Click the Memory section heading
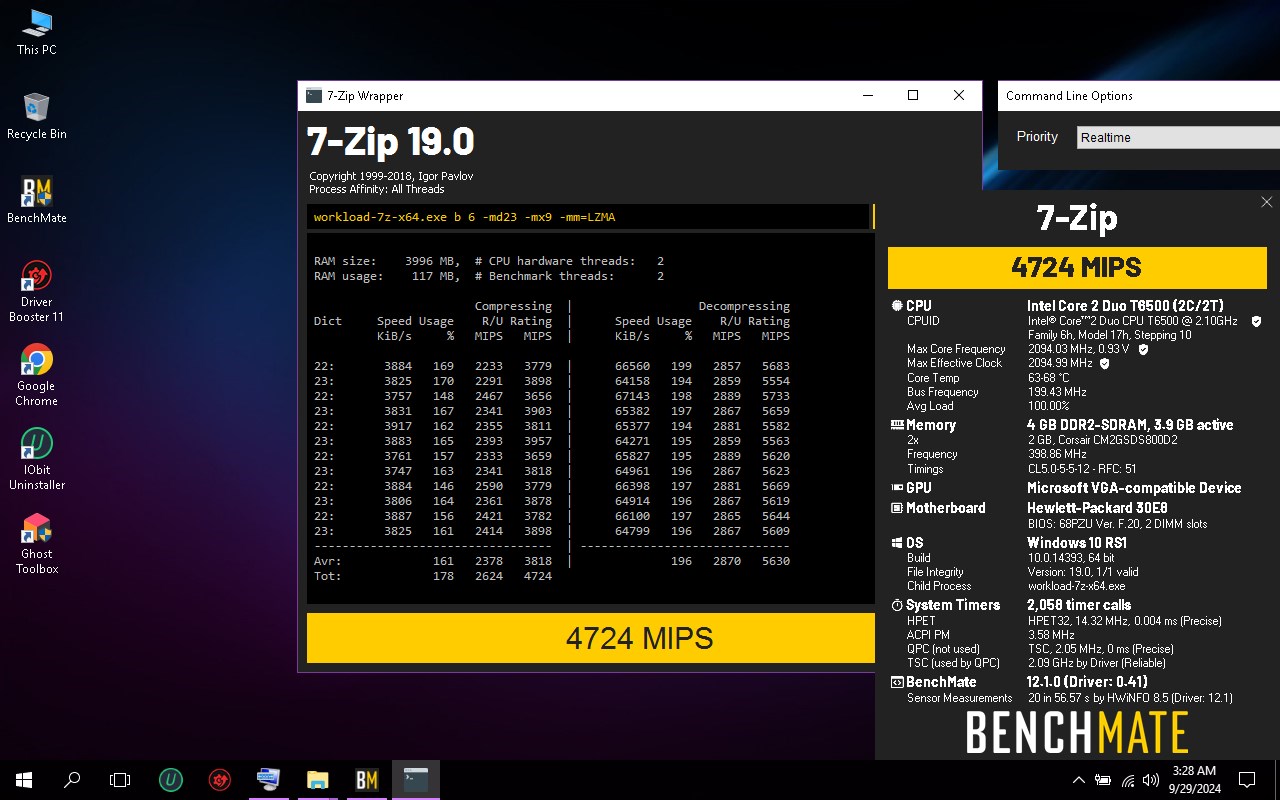This screenshot has width=1280, height=800. click(x=930, y=425)
